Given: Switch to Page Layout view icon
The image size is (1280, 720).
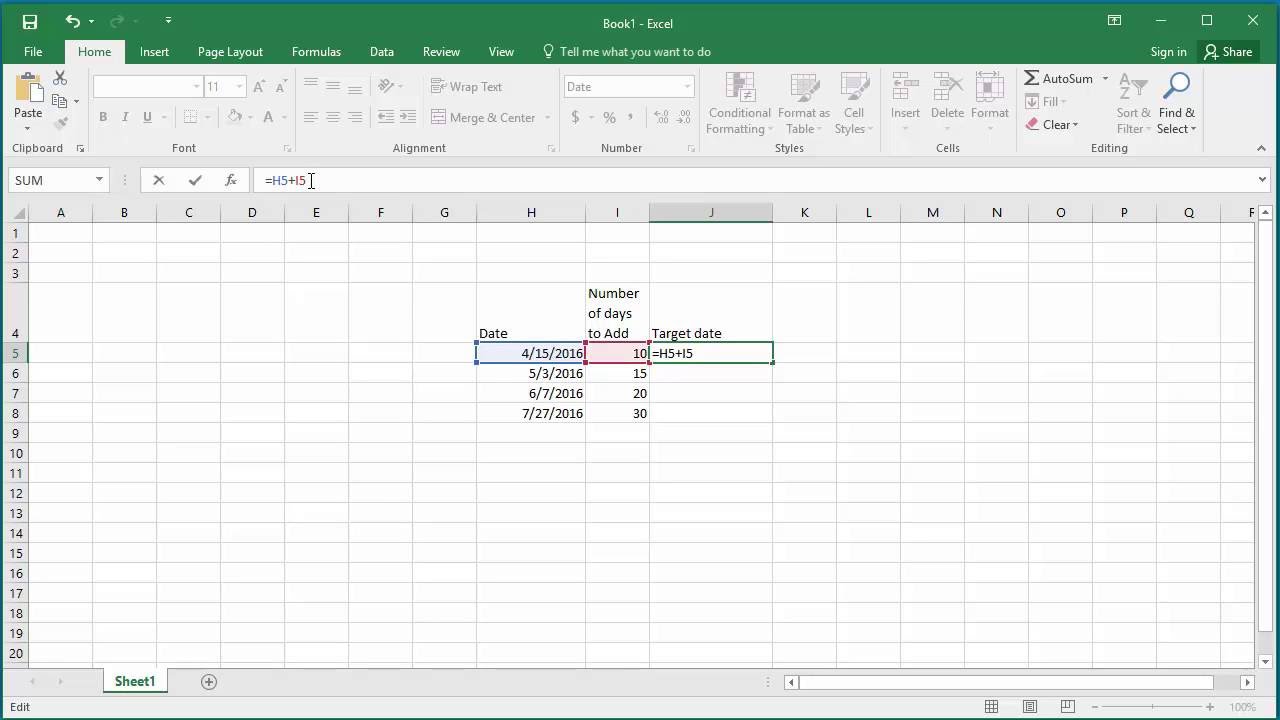Looking at the screenshot, I should click(1030, 707).
